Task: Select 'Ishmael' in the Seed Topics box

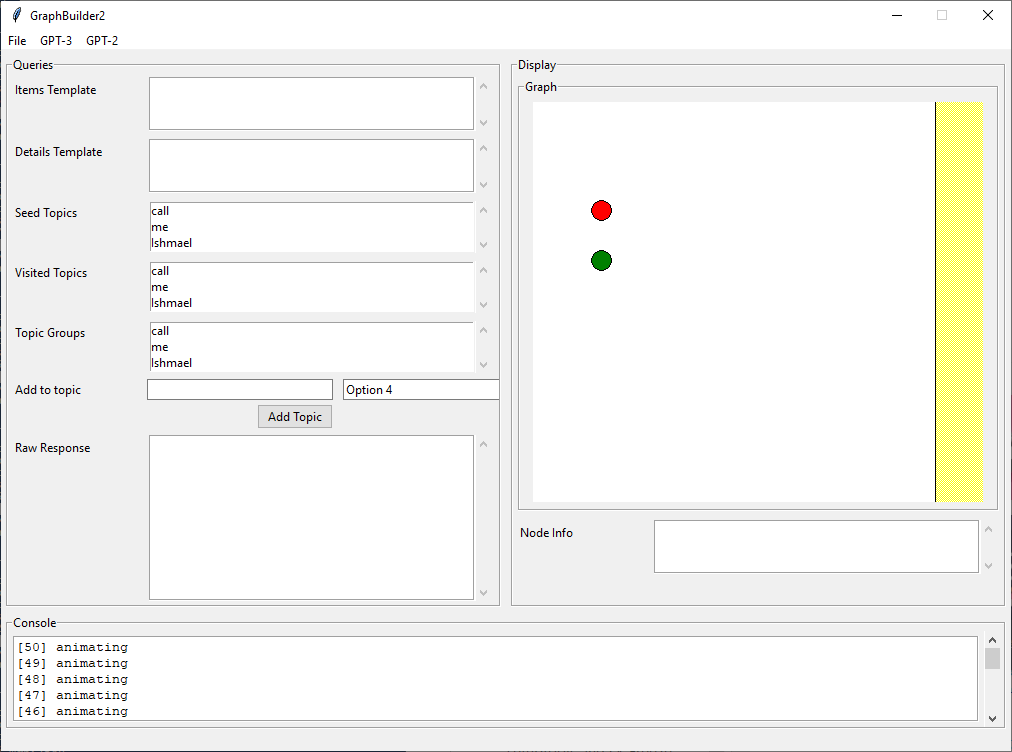Action: click(172, 243)
